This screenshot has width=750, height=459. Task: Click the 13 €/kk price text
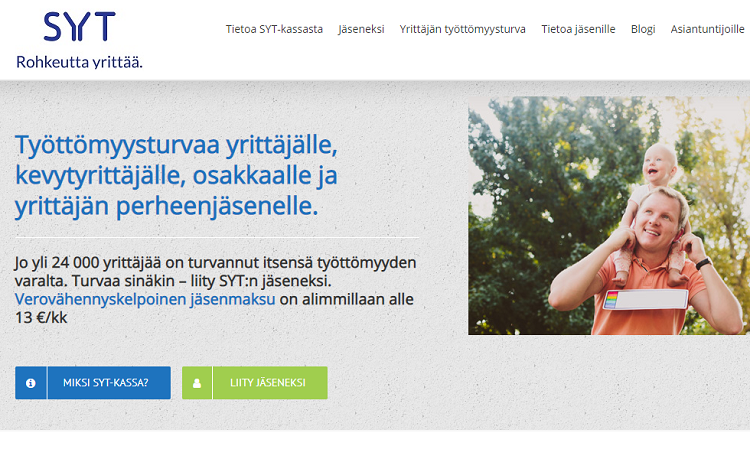(41, 318)
